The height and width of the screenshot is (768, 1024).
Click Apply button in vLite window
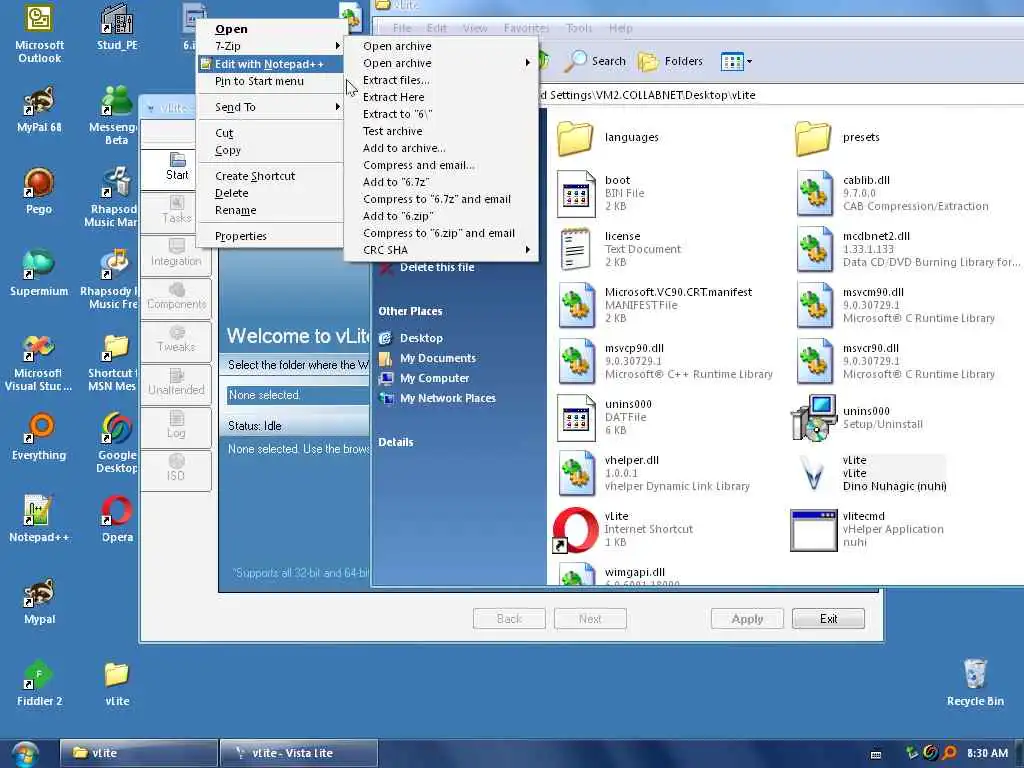click(747, 618)
